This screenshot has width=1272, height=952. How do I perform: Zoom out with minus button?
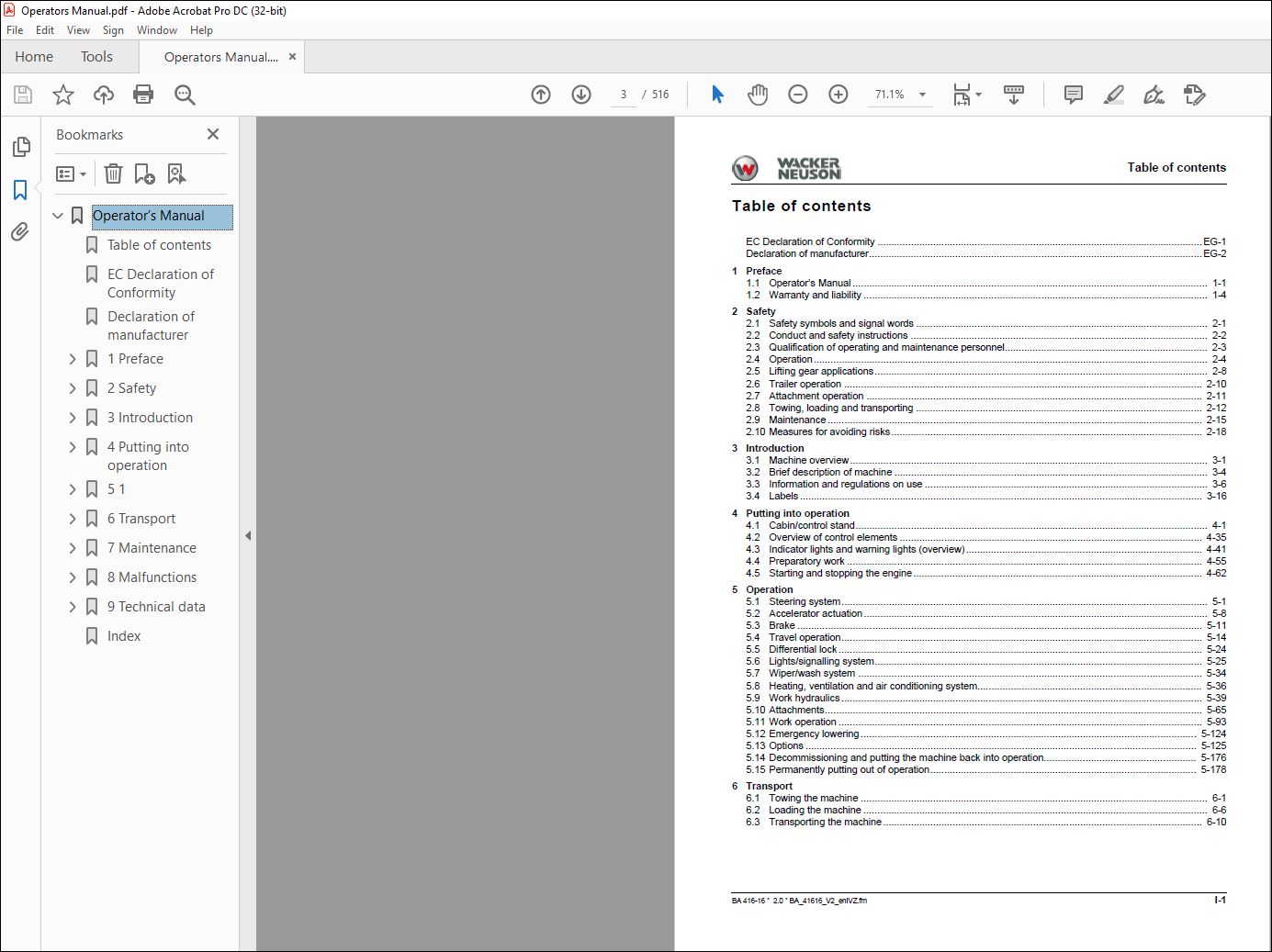798,95
